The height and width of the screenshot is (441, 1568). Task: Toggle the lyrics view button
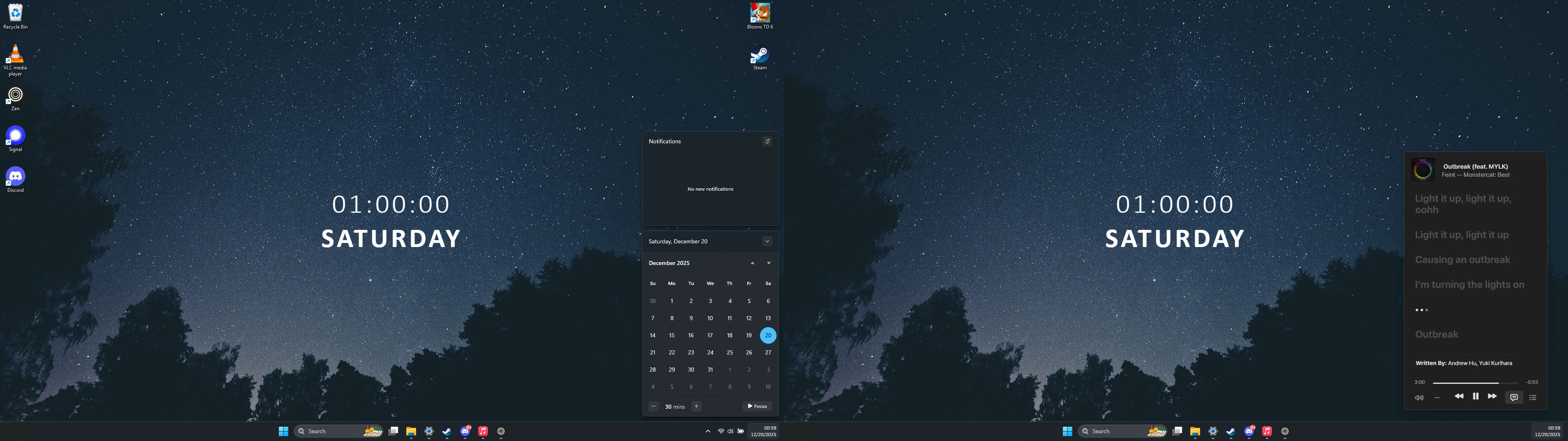point(1514,397)
